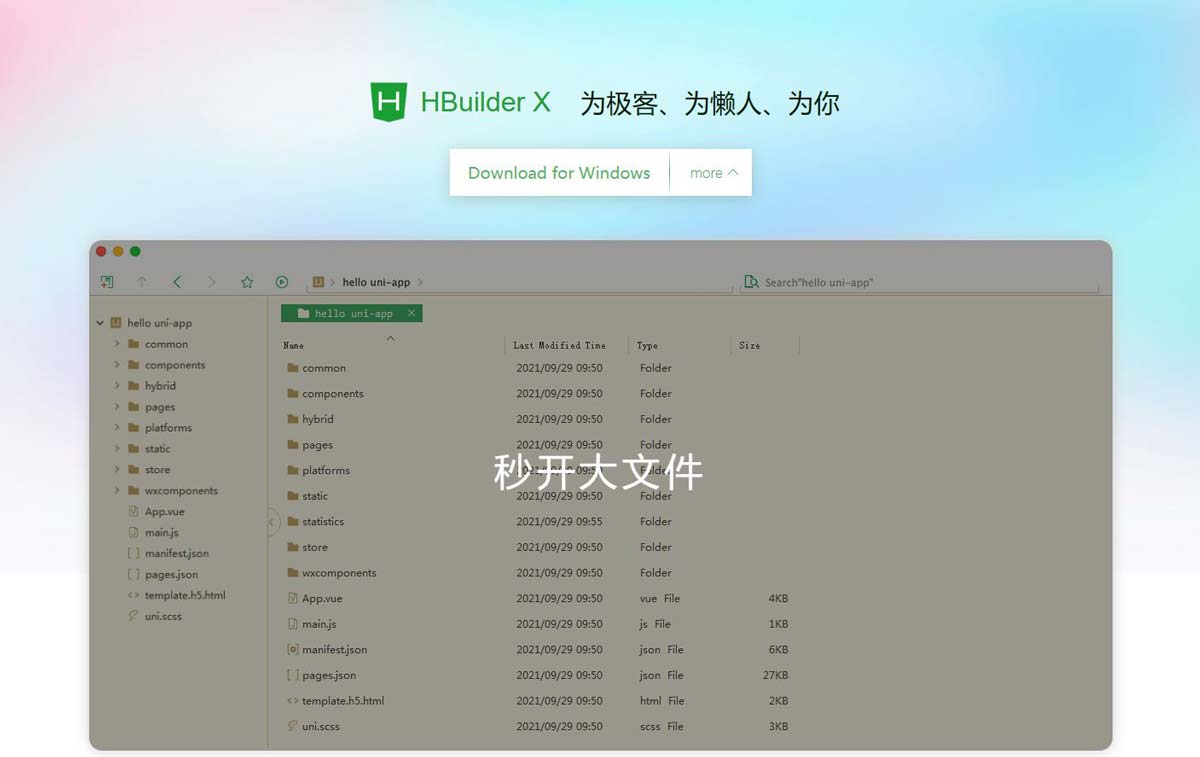Expand the platforms folder in the project tree
This screenshot has height=757, width=1200.
pyautogui.click(x=117, y=428)
